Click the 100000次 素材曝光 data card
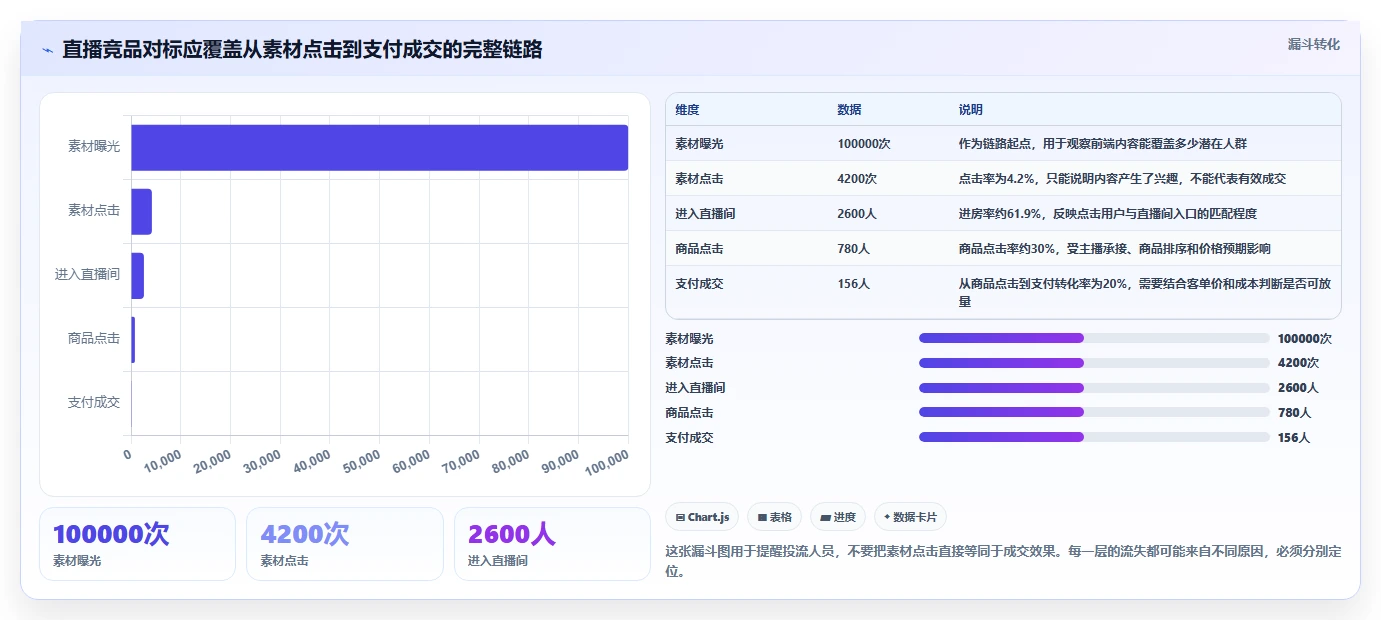 click(x=138, y=544)
